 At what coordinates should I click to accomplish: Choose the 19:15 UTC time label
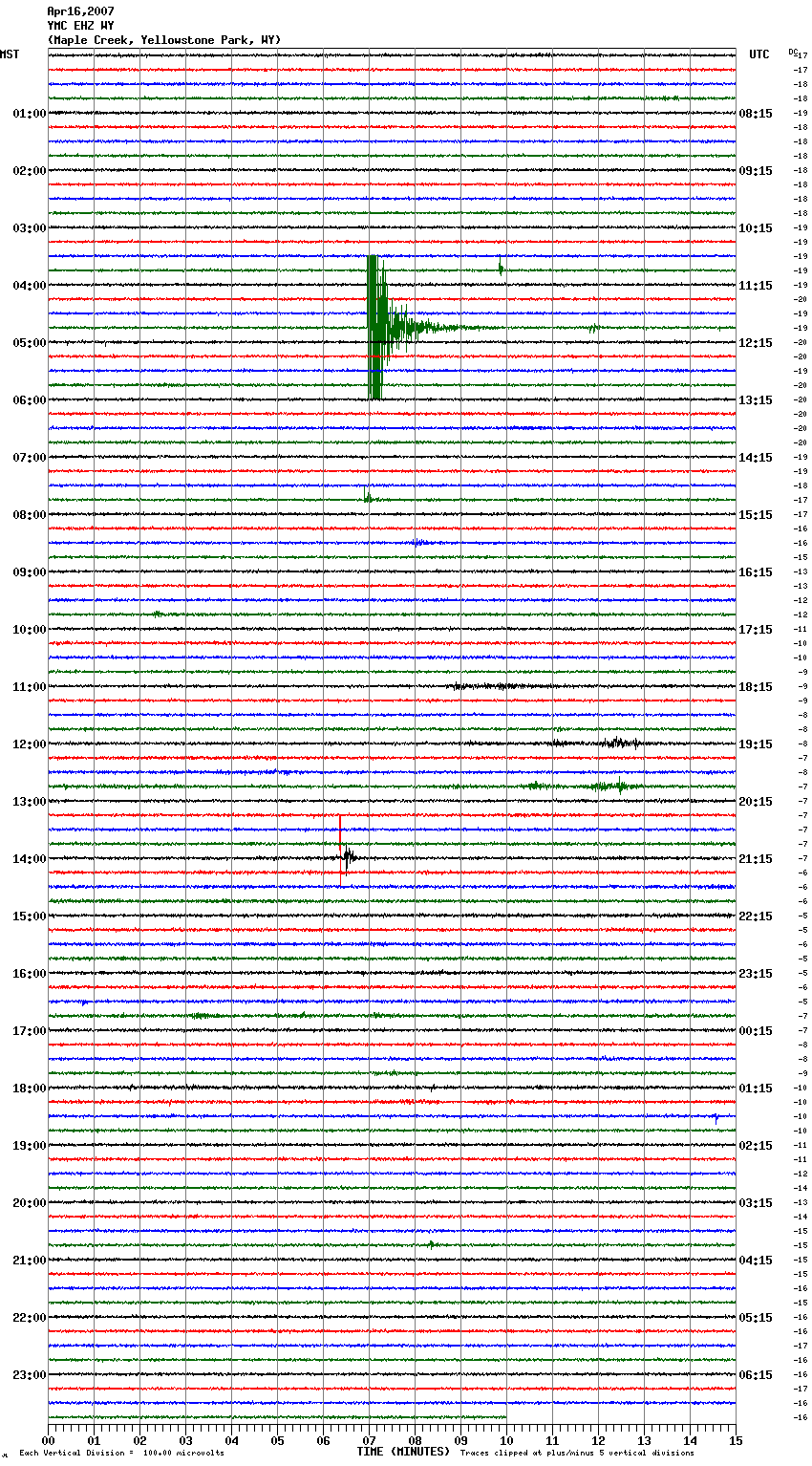click(756, 744)
